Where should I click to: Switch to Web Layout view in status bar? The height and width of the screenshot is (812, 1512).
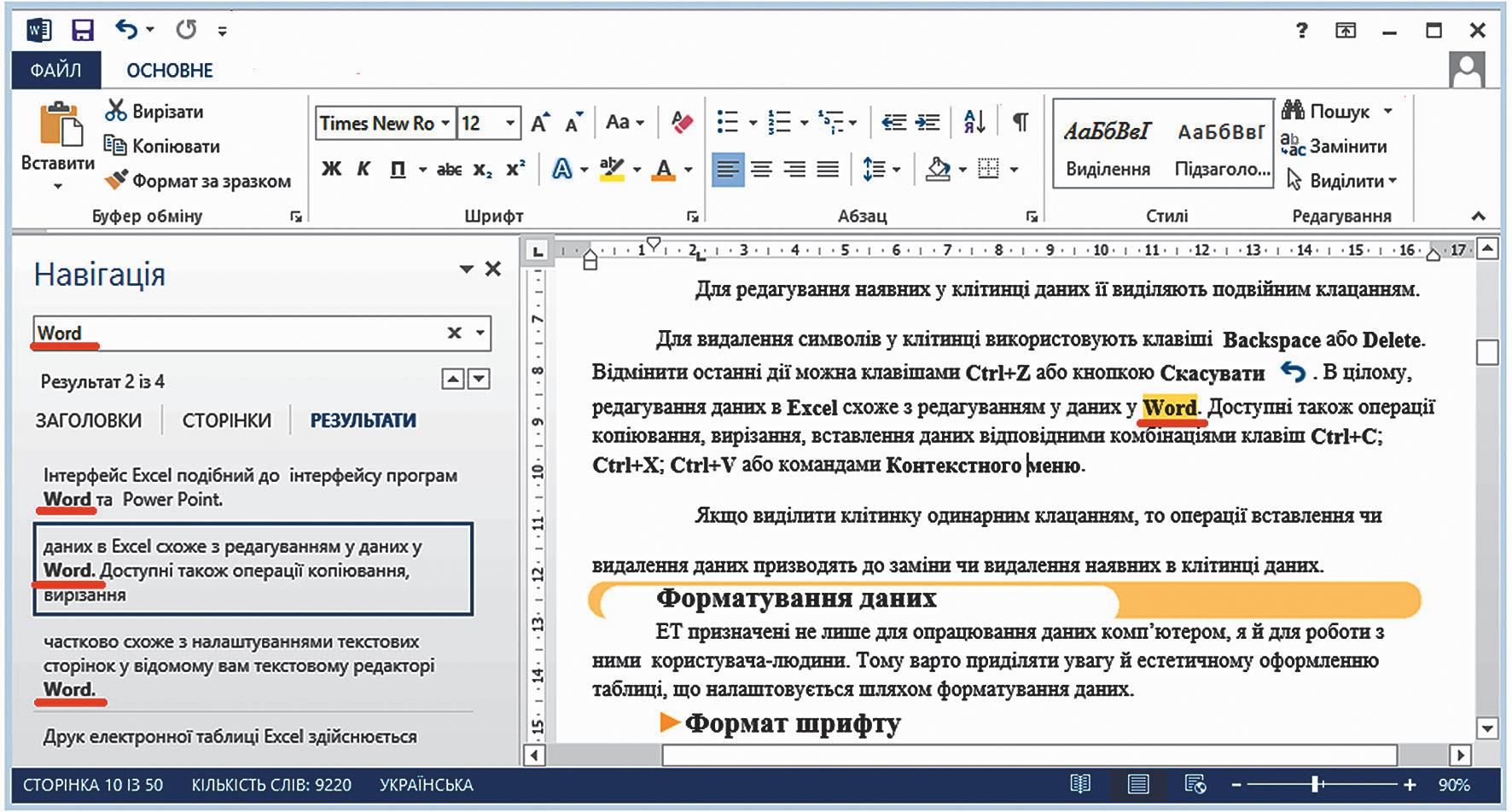tap(1195, 784)
